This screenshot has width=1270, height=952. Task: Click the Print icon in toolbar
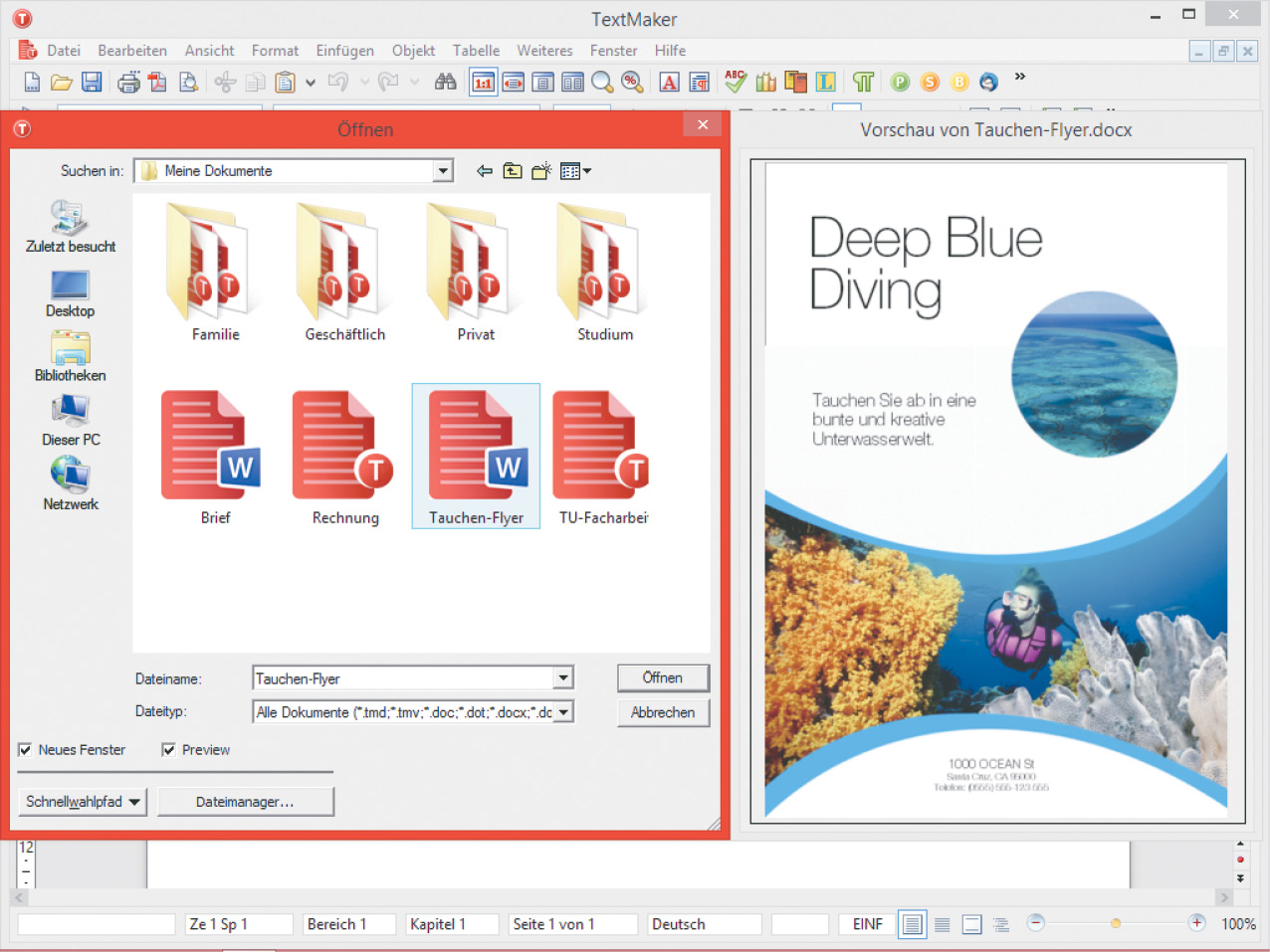(x=128, y=83)
